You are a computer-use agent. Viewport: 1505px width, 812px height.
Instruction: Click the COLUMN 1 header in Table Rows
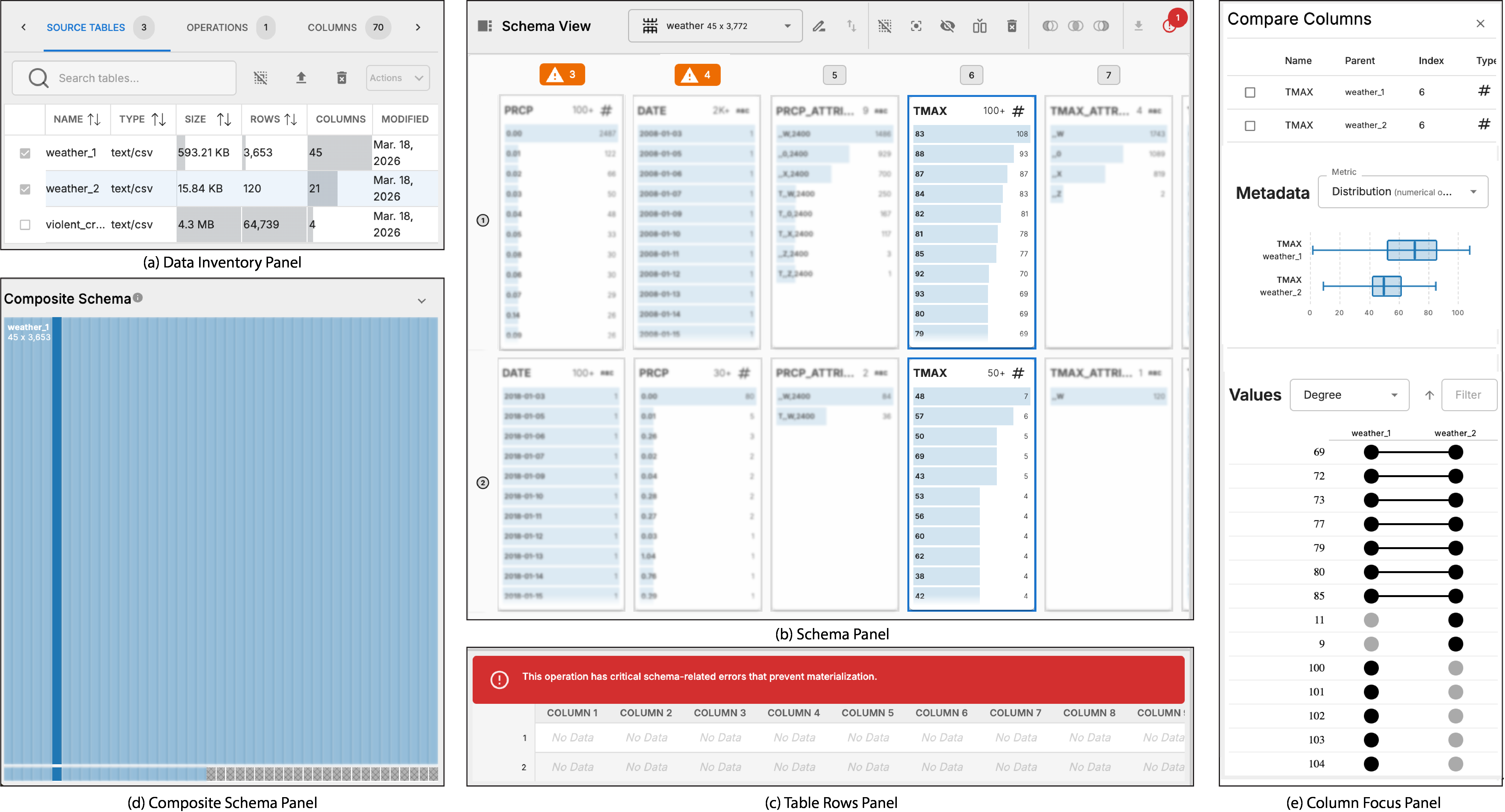pyautogui.click(x=572, y=713)
